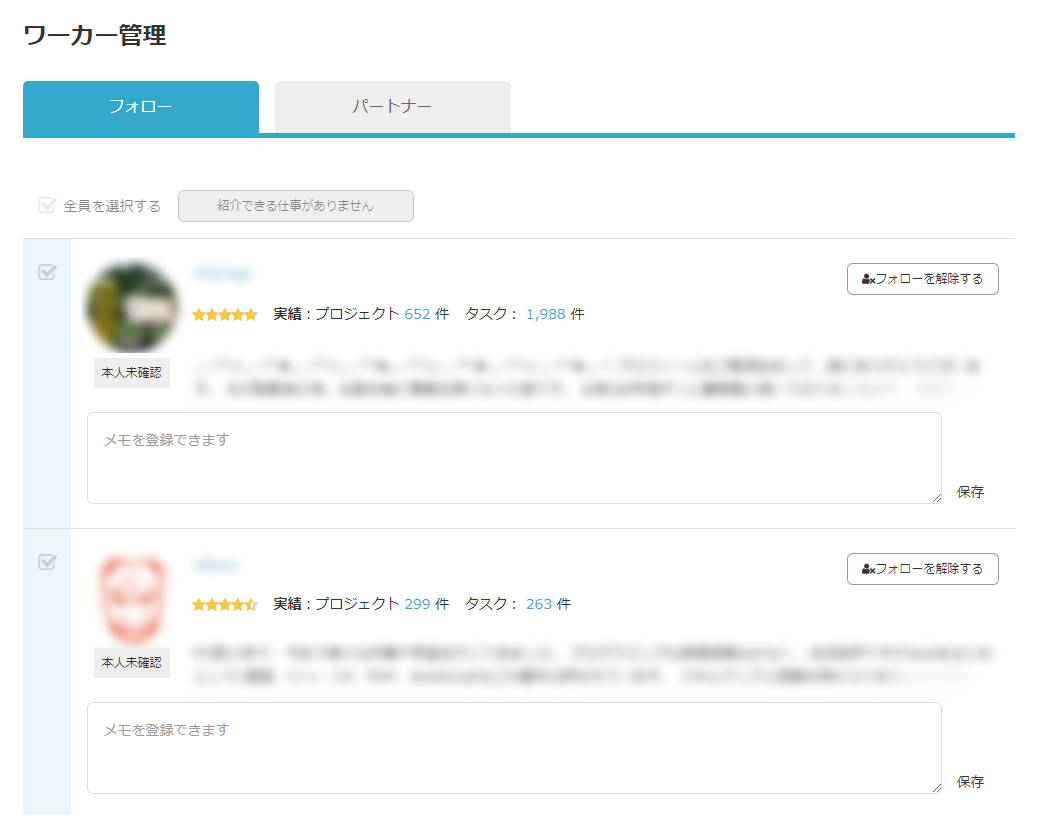Unfollow the first worker with フォローを解除する
This screenshot has width=1044, height=837.
point(922,279)
